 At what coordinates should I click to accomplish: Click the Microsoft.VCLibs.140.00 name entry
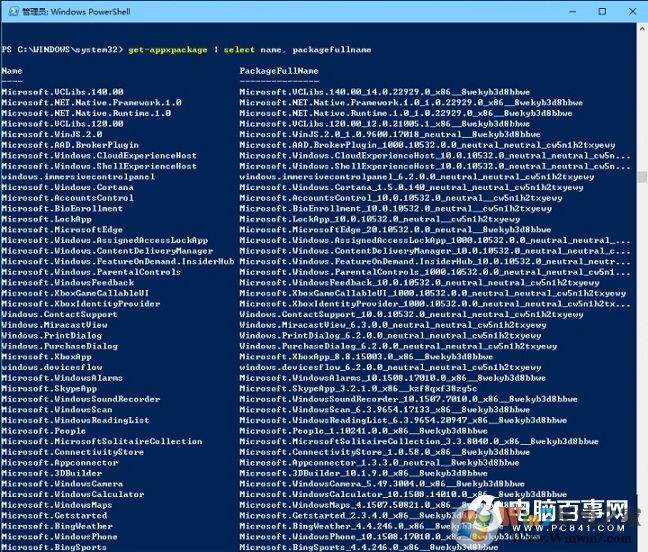tap(62, 92)
